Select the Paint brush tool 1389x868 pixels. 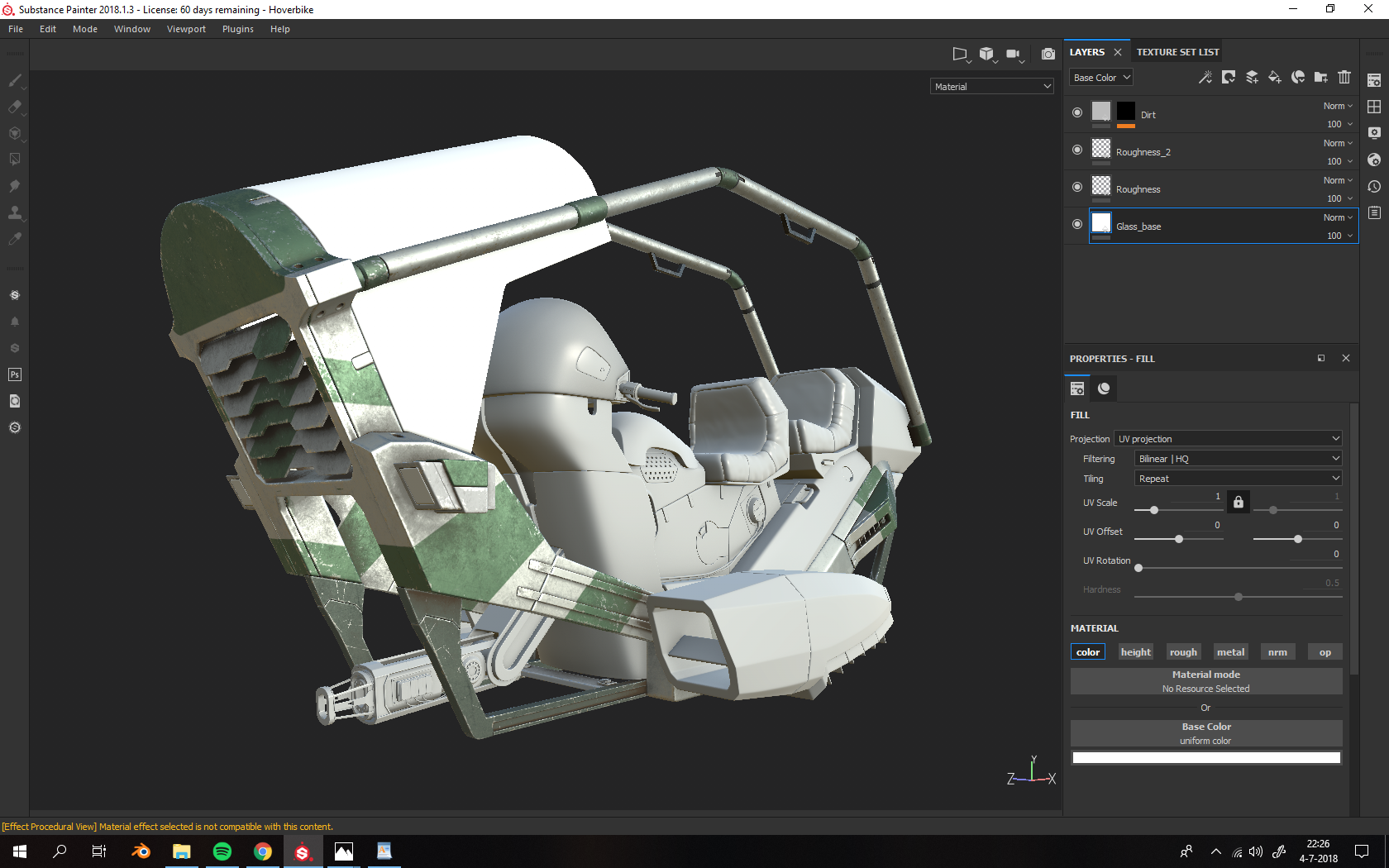14,81
